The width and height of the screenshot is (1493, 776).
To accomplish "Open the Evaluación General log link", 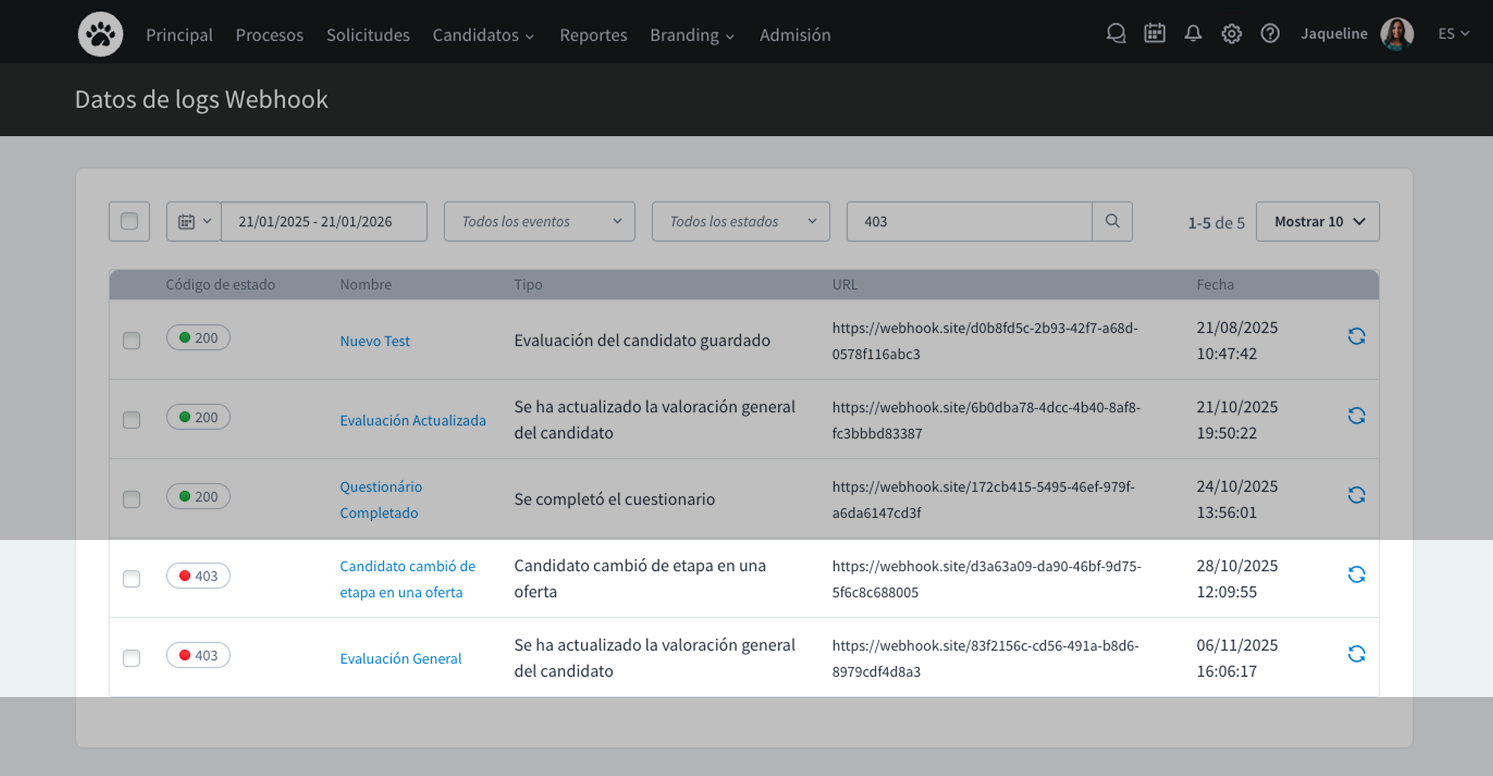I will pos(400,659).
